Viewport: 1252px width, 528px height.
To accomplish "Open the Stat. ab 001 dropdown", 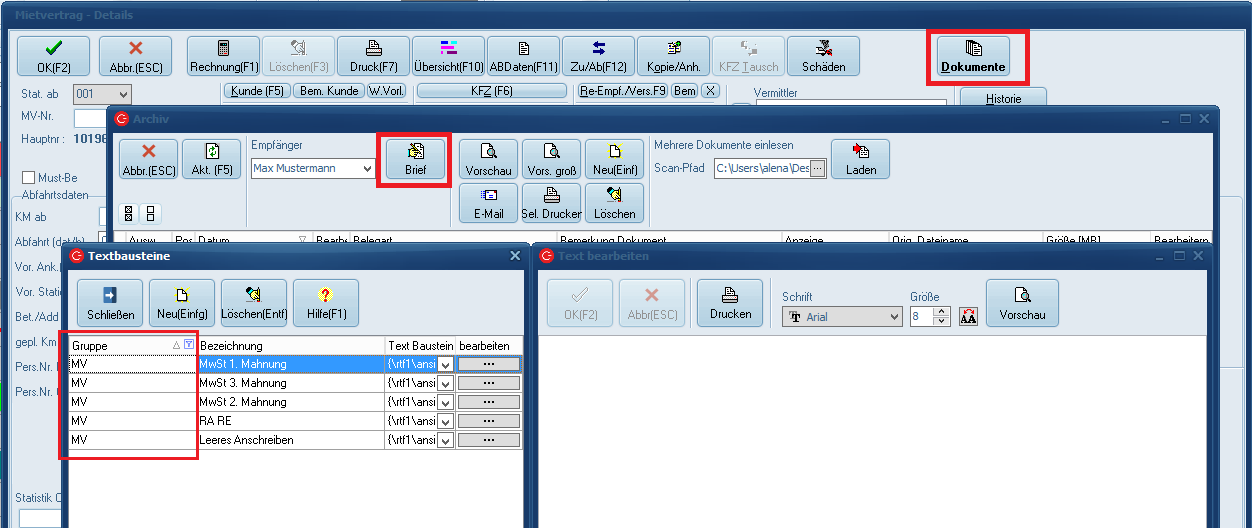I will (123, 94).
